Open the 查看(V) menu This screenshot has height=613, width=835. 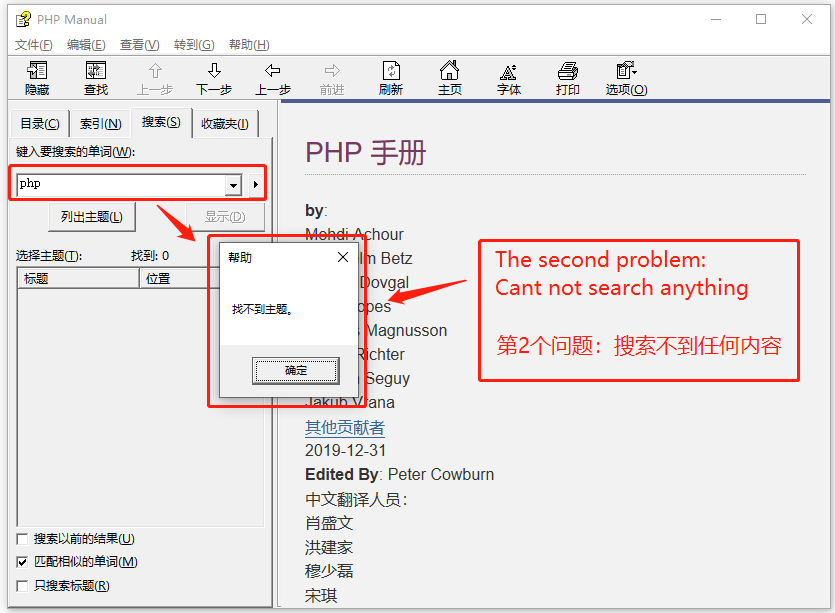140,45
